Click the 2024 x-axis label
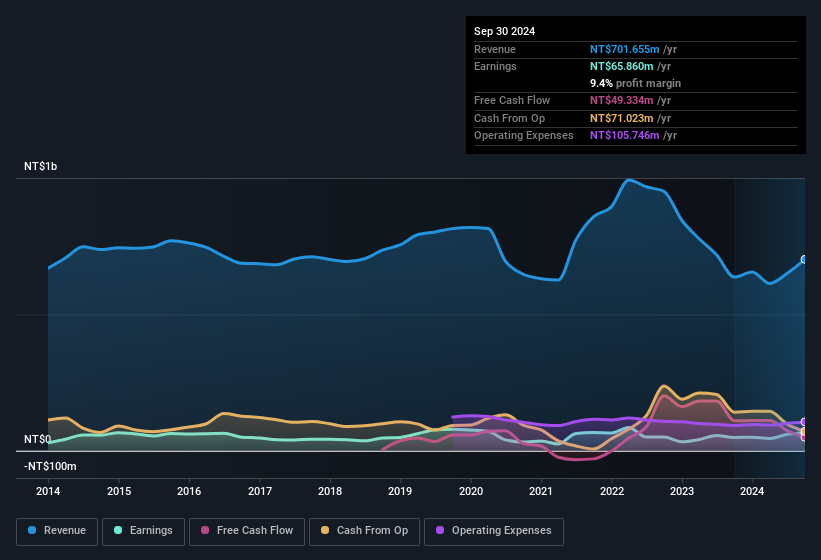821x560 pixels. coord(752,491)
